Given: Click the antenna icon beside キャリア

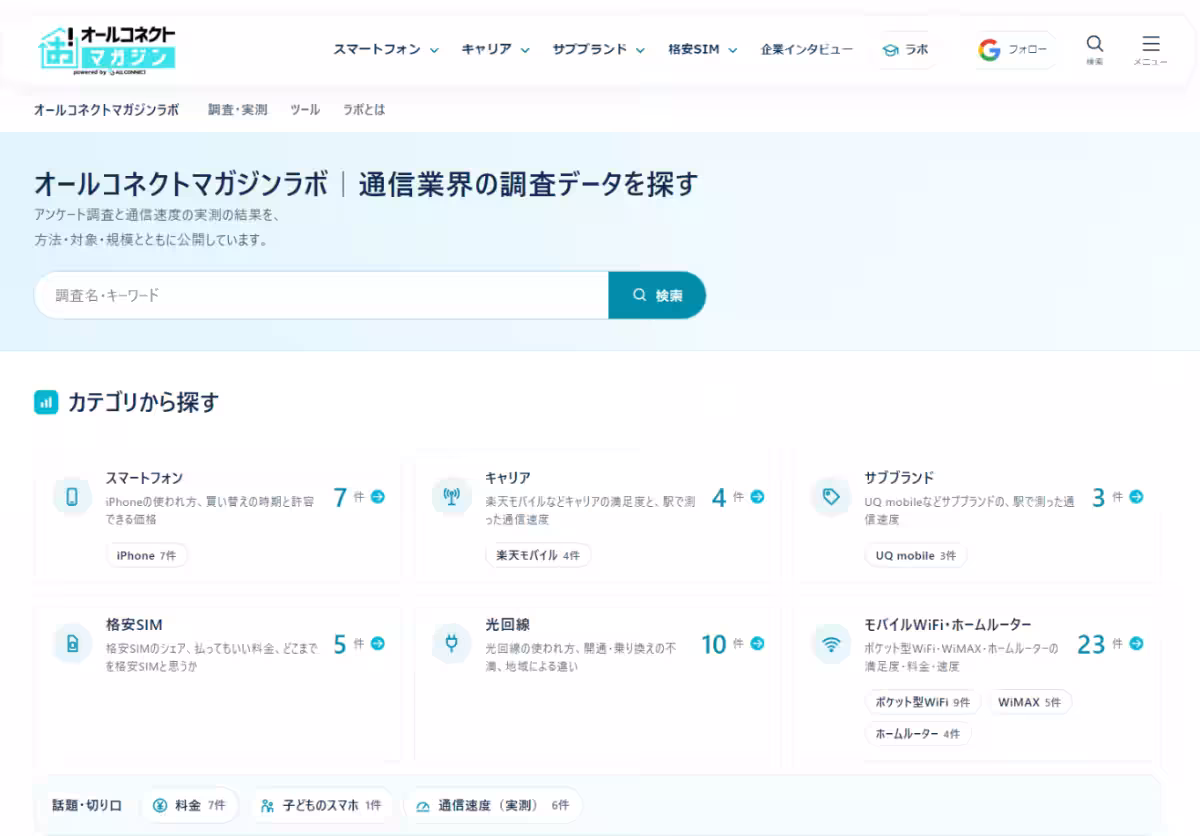Looking at the screenshot, I should pyautogui.click(x=451, y=496).
